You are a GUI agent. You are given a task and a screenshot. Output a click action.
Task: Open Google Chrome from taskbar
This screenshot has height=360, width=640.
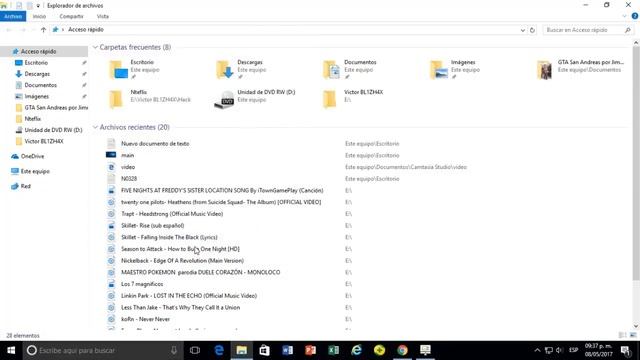[402, 351]
